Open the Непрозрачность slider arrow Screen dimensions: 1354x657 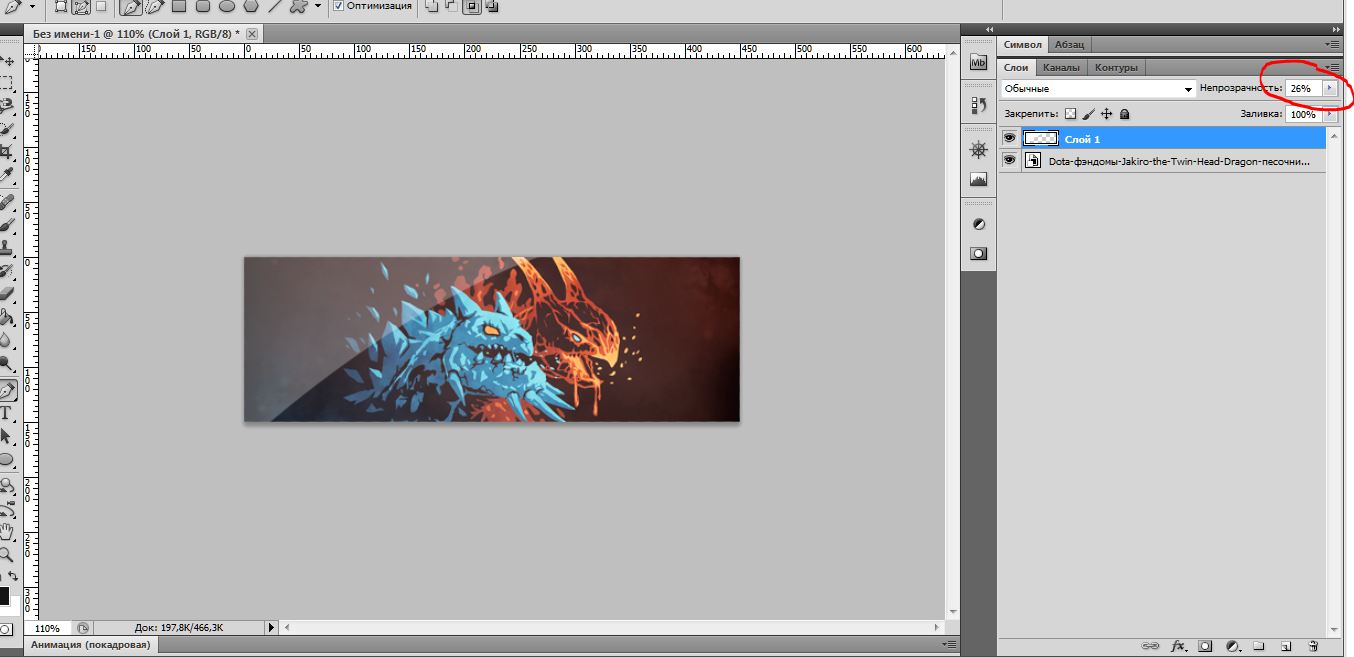click(1329, 88)
